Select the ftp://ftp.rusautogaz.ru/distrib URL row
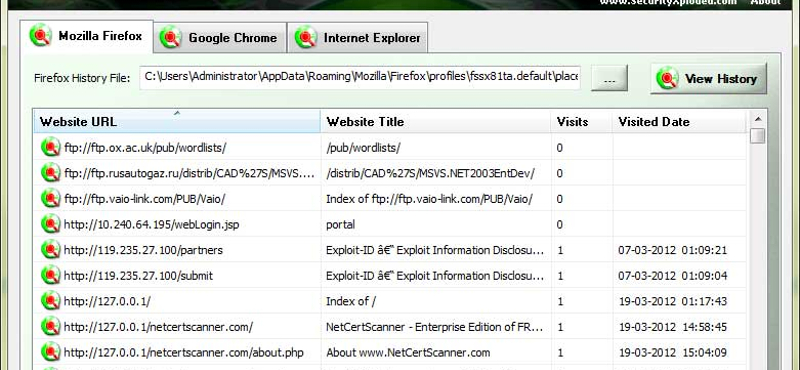The width and height of the screenshot is (800, 370). point(189,174)
